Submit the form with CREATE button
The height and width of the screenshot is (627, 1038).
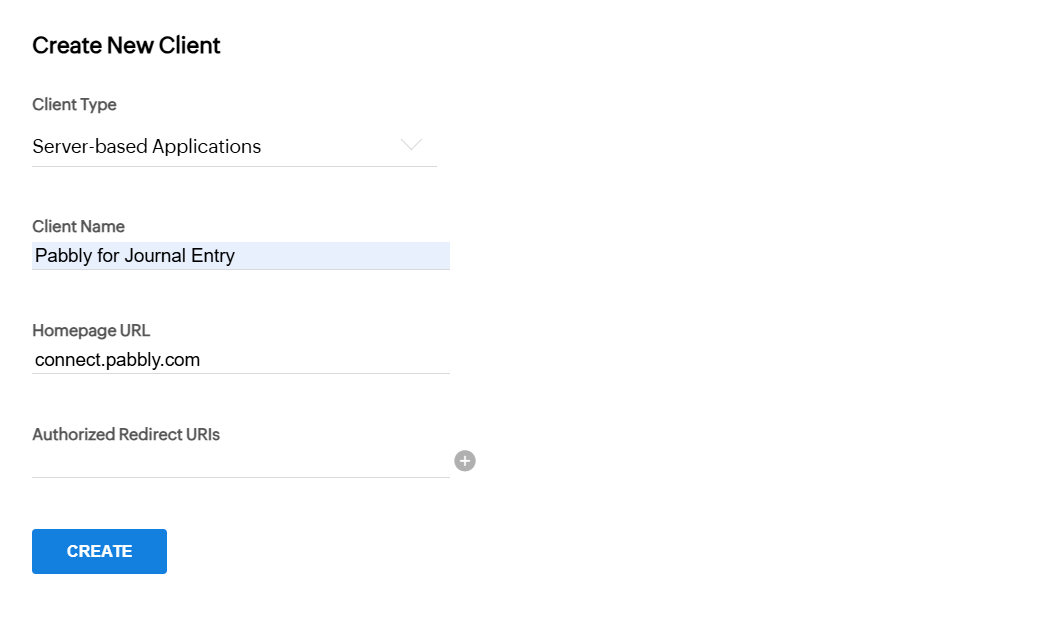click(99, 552)
